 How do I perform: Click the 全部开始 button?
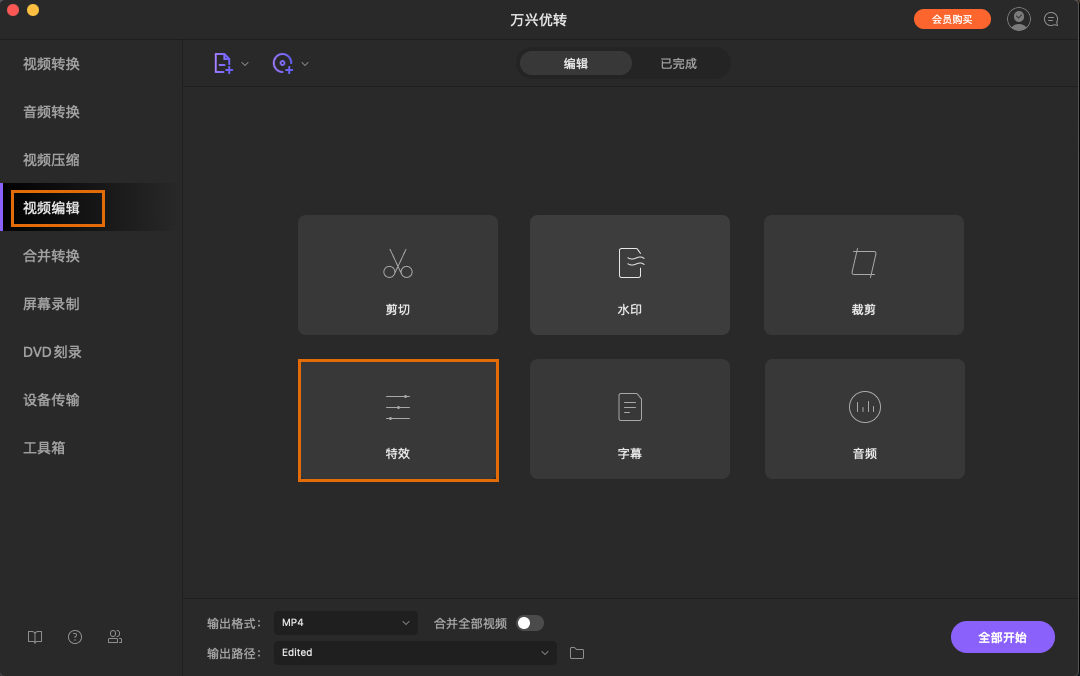click(1002, 637)
